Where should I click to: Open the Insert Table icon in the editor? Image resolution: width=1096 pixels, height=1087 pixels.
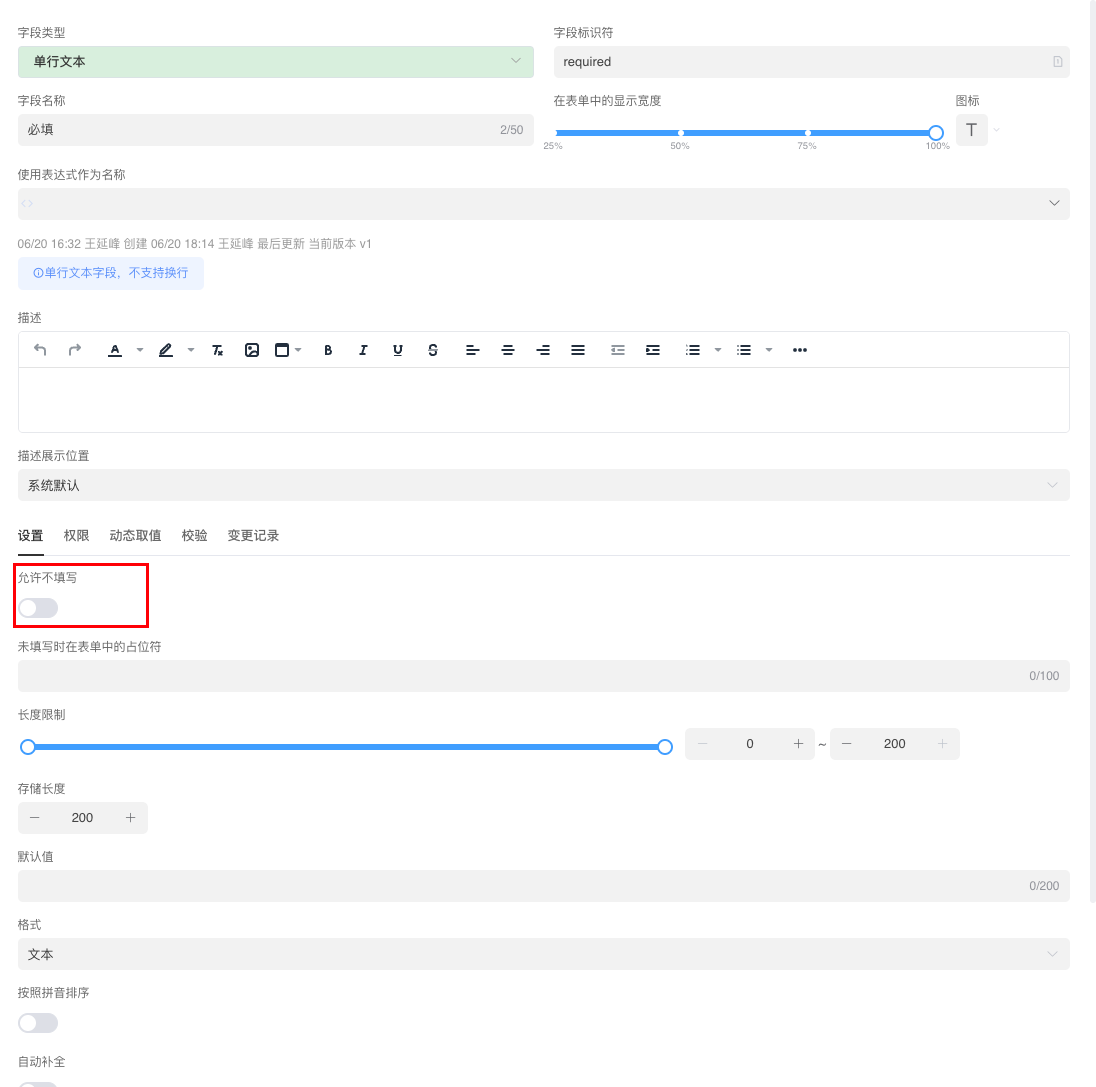tap(283, 350)
